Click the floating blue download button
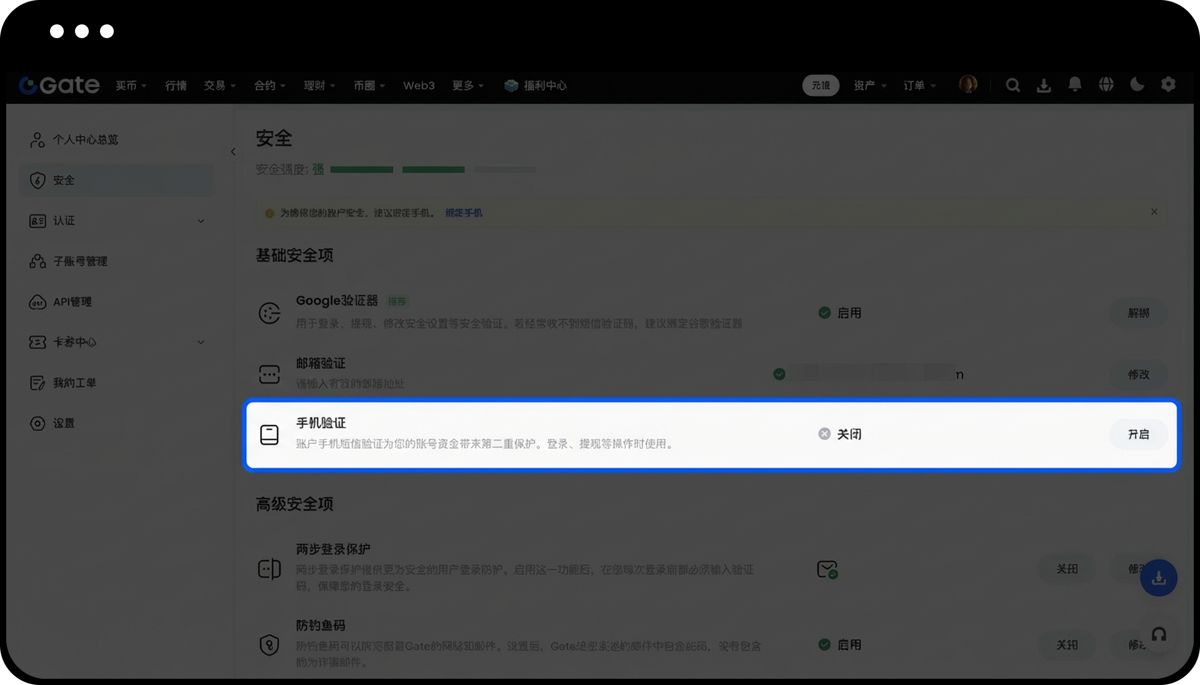 pyautogui.click(x=1159, y=578)
